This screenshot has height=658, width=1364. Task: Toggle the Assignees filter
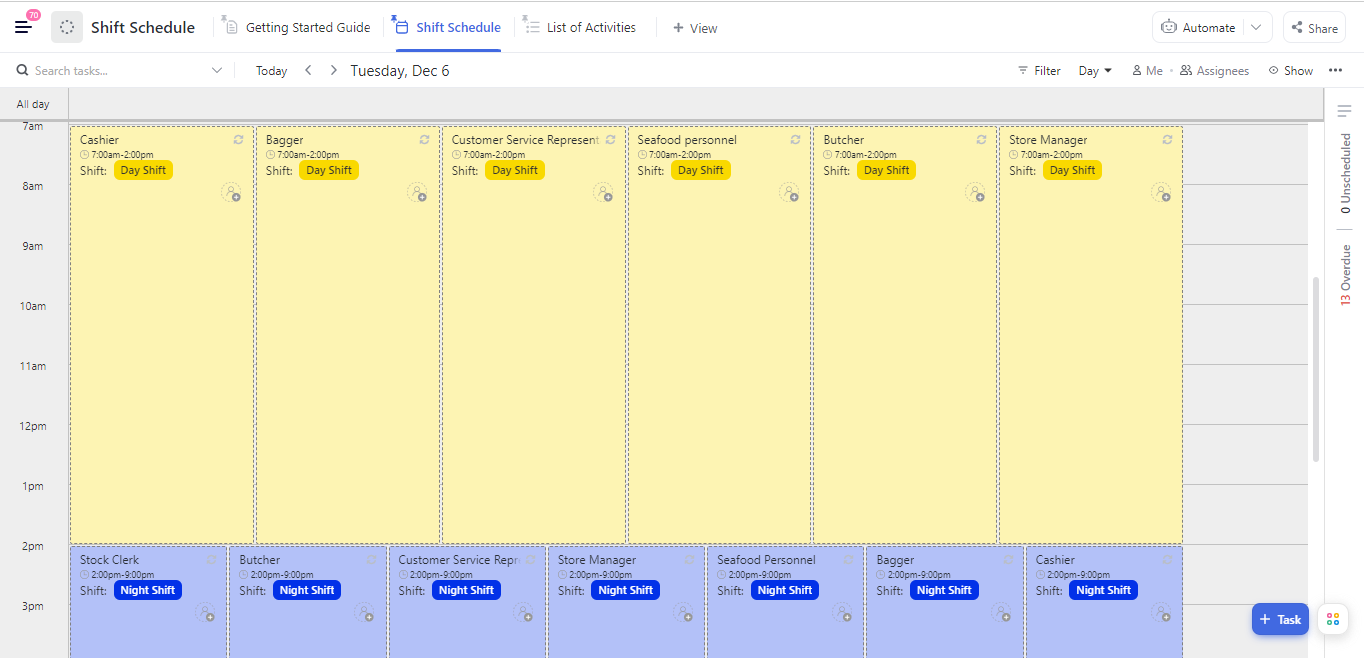click(x=1214, y=71)
